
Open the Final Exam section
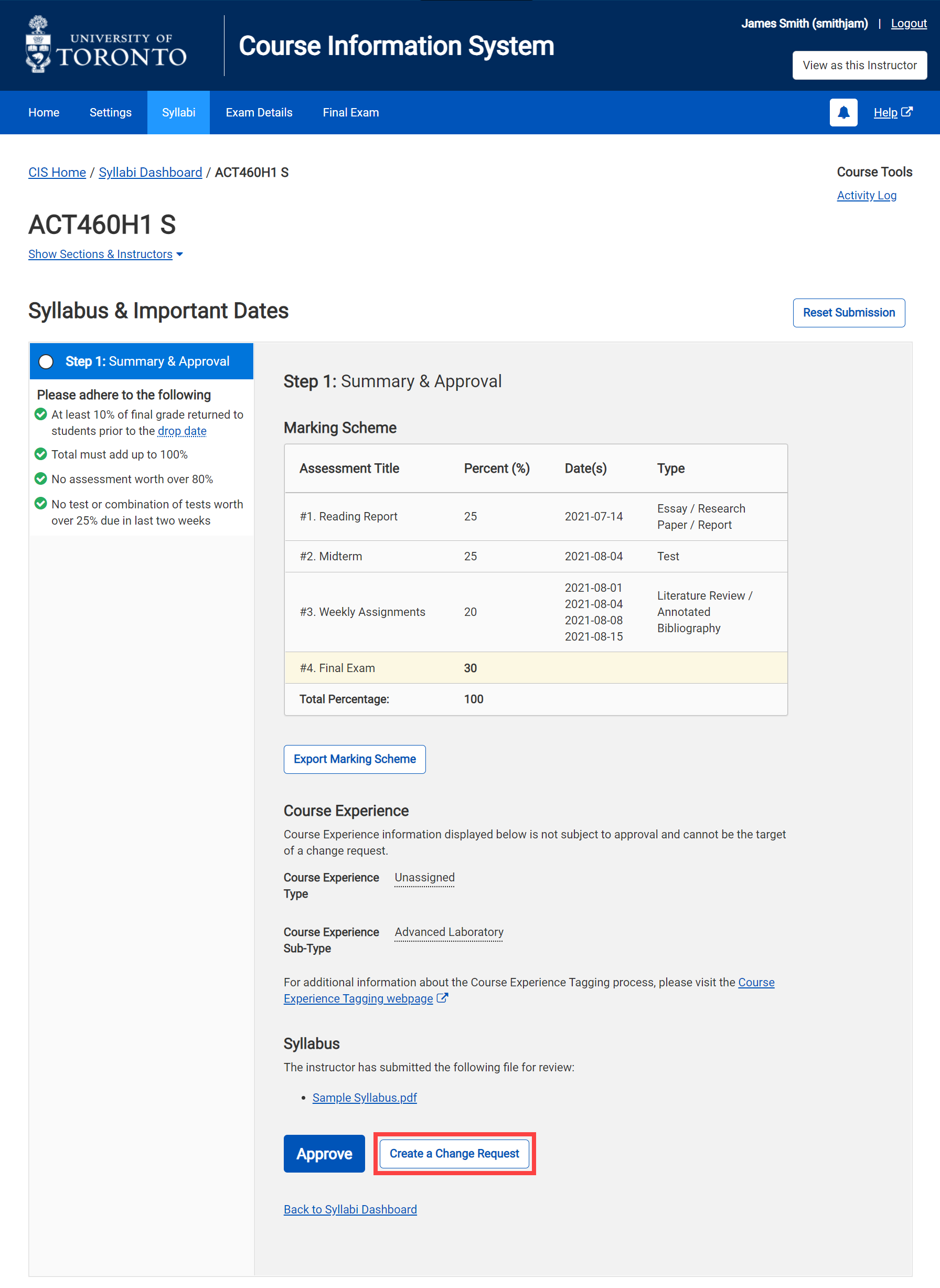click(x=350, y=112)
